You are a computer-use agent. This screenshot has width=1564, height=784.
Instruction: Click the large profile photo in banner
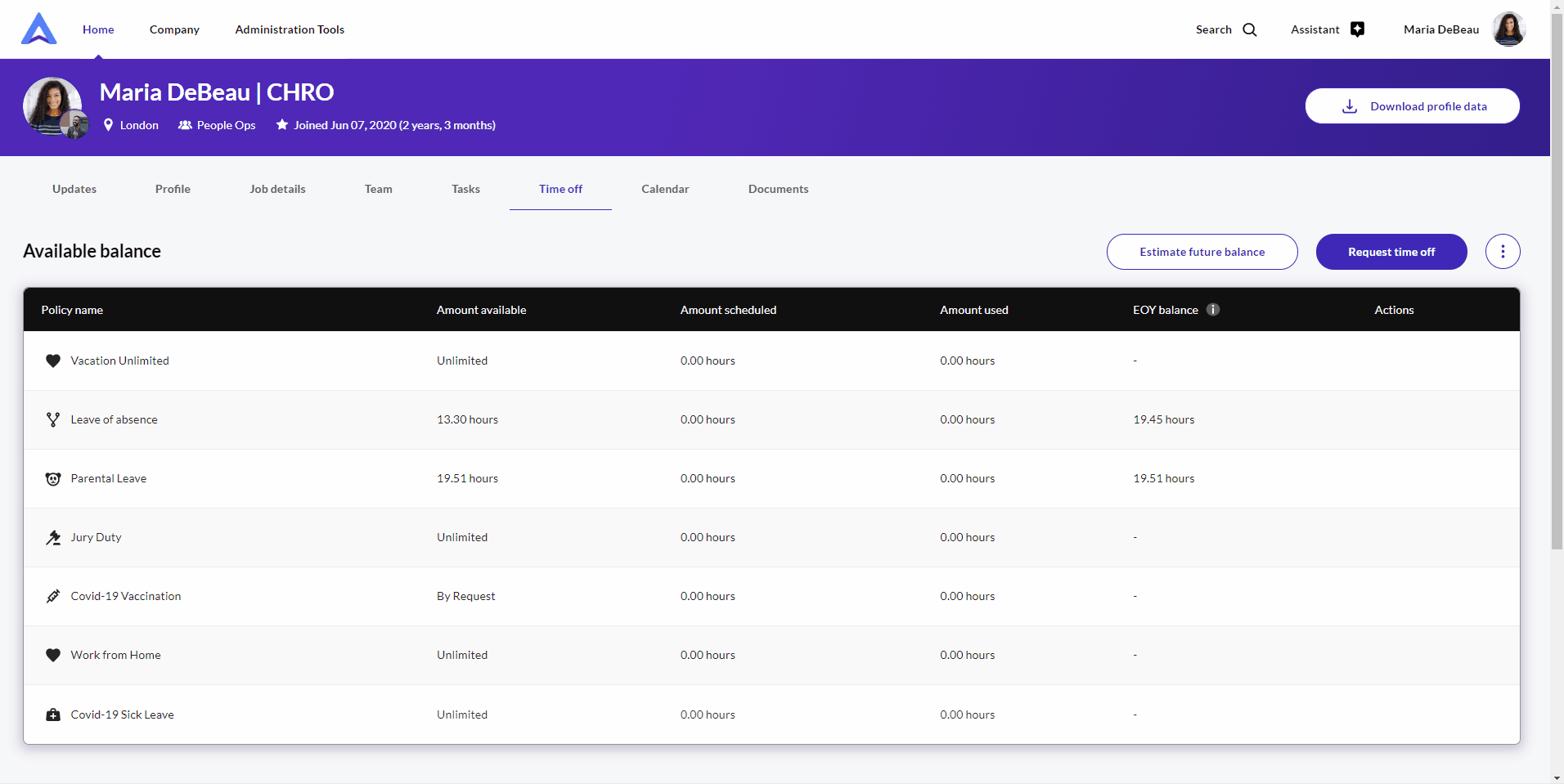click(x=51, y=105)
